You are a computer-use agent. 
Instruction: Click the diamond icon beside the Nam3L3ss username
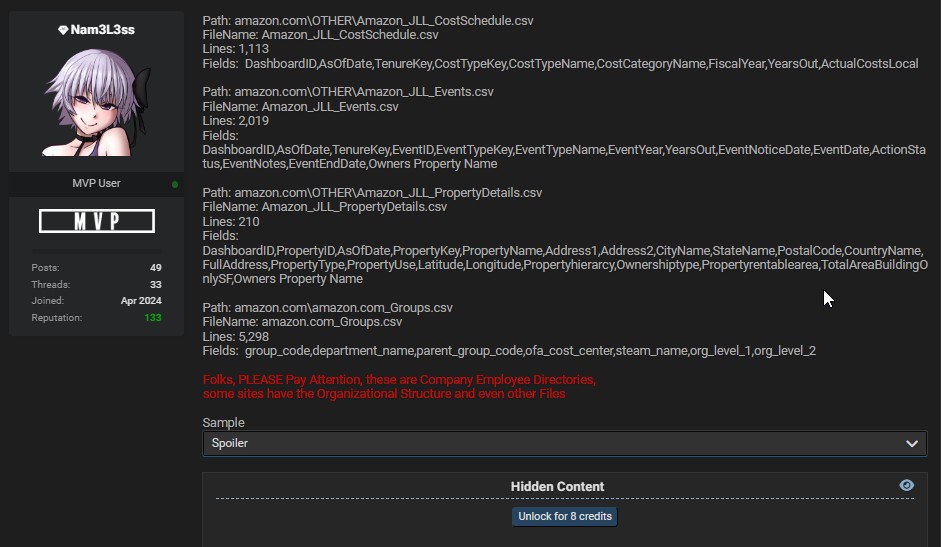63,30
